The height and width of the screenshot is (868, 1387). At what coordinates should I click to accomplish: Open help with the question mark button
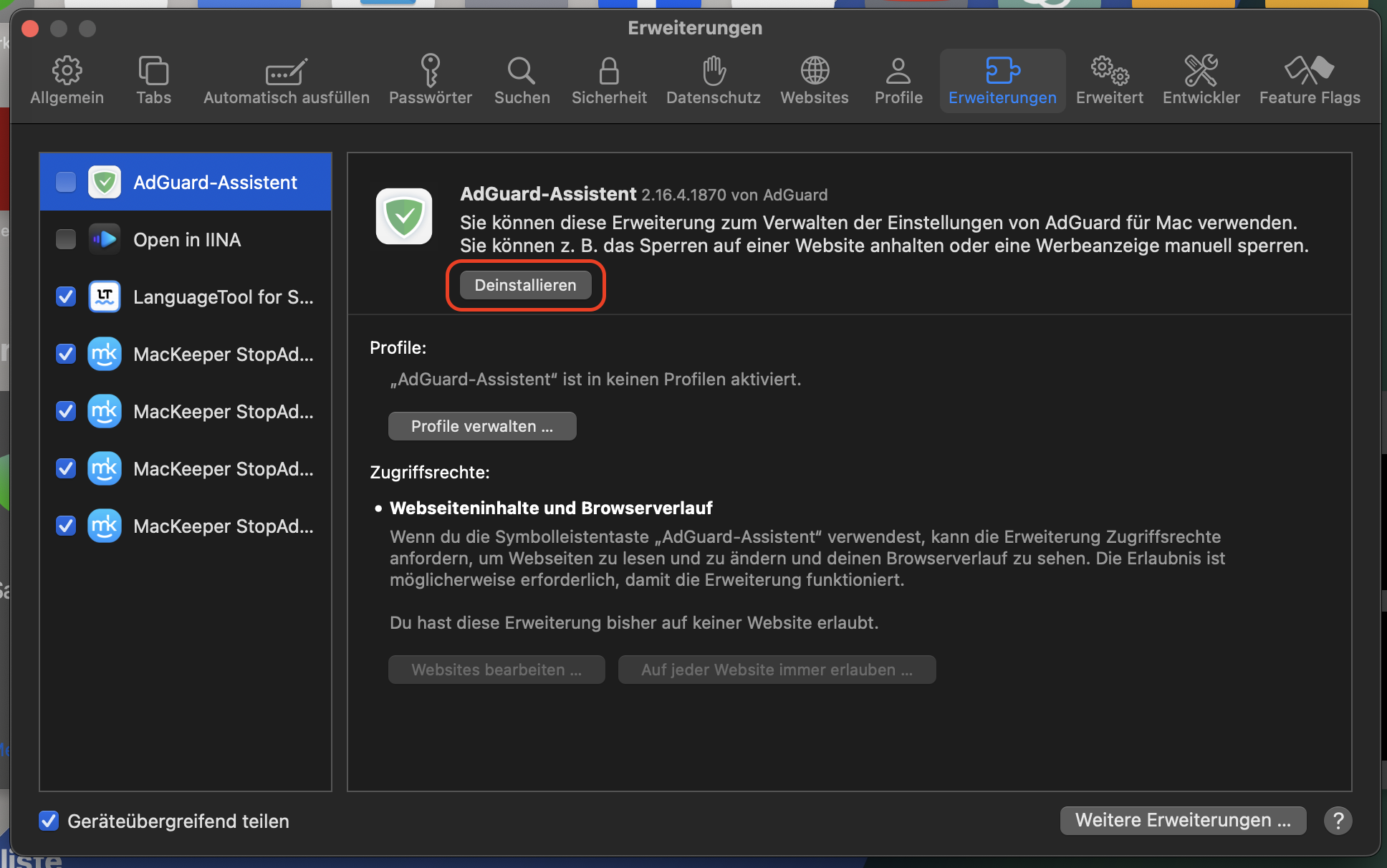coord(1338,820)
